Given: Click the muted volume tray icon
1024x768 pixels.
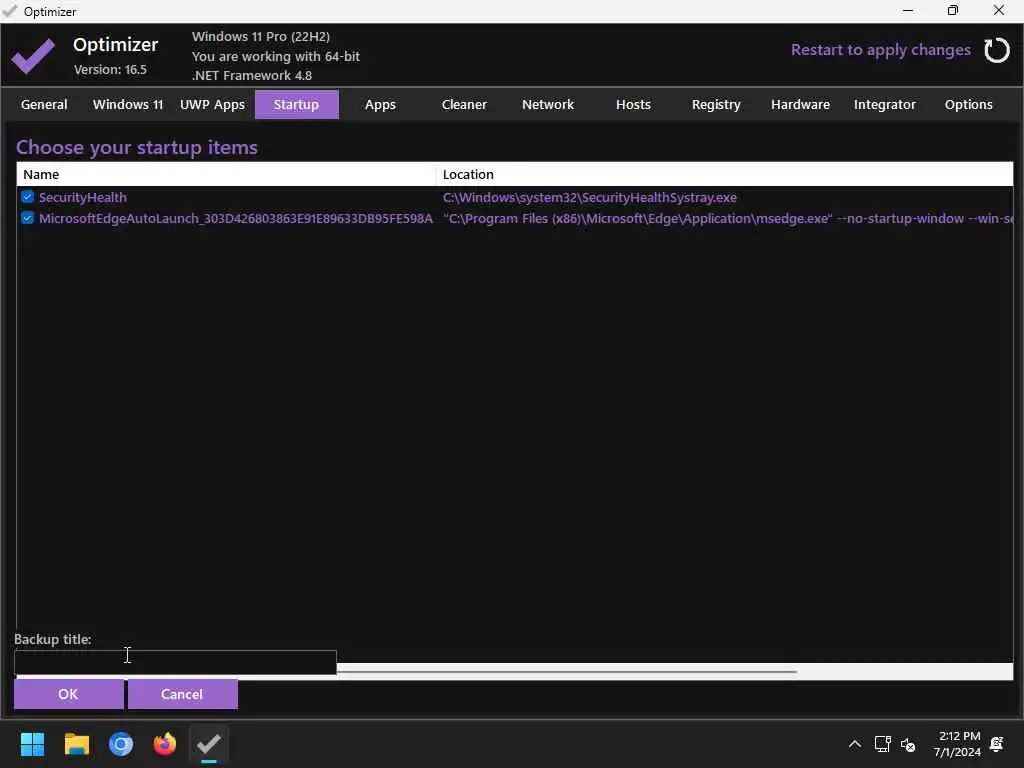Looking at the screenshot, I should click(x=908, y=744).
